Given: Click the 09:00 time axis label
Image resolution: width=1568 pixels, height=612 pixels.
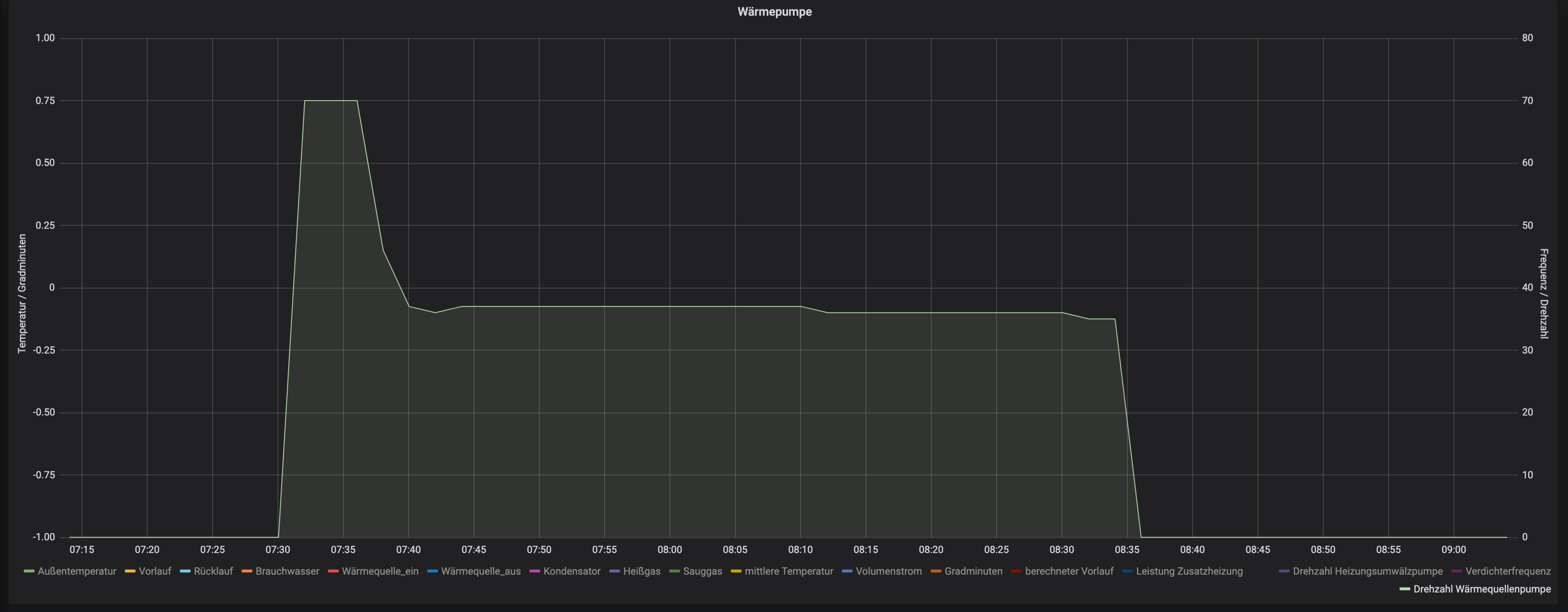Looking at the screenshot, I should (x=1454, y=549).
